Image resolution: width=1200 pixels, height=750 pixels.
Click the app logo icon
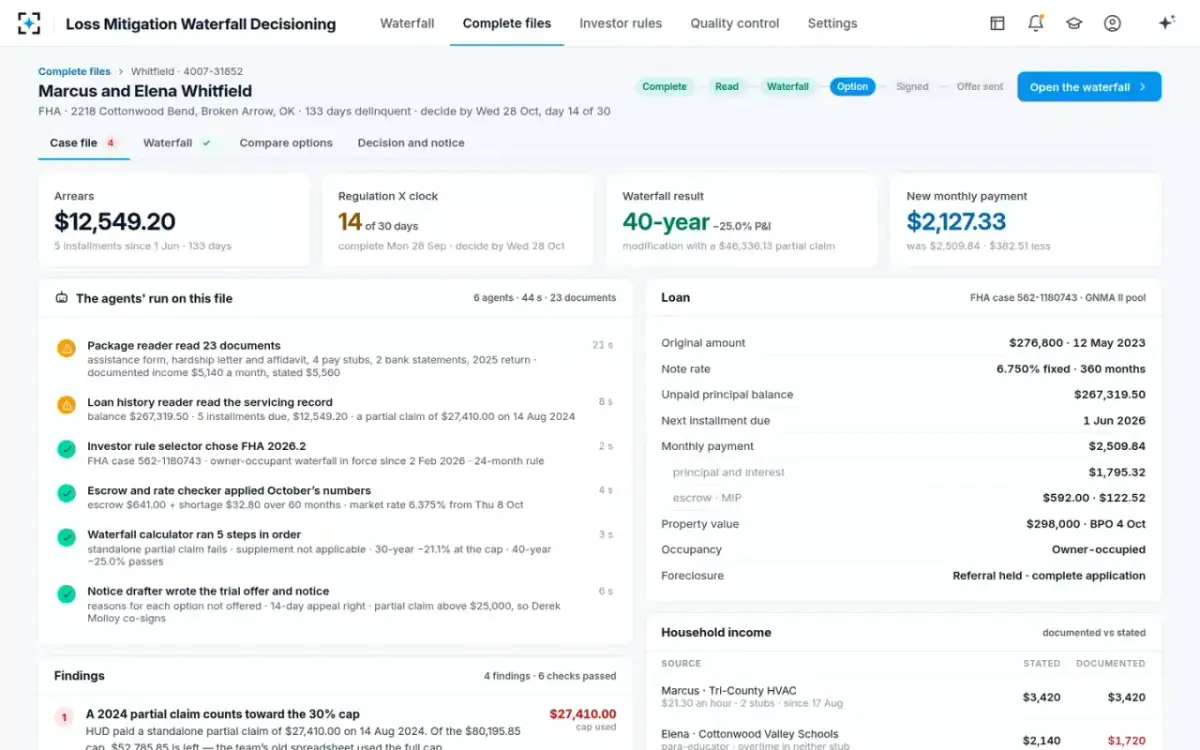[x=29, y=23]
